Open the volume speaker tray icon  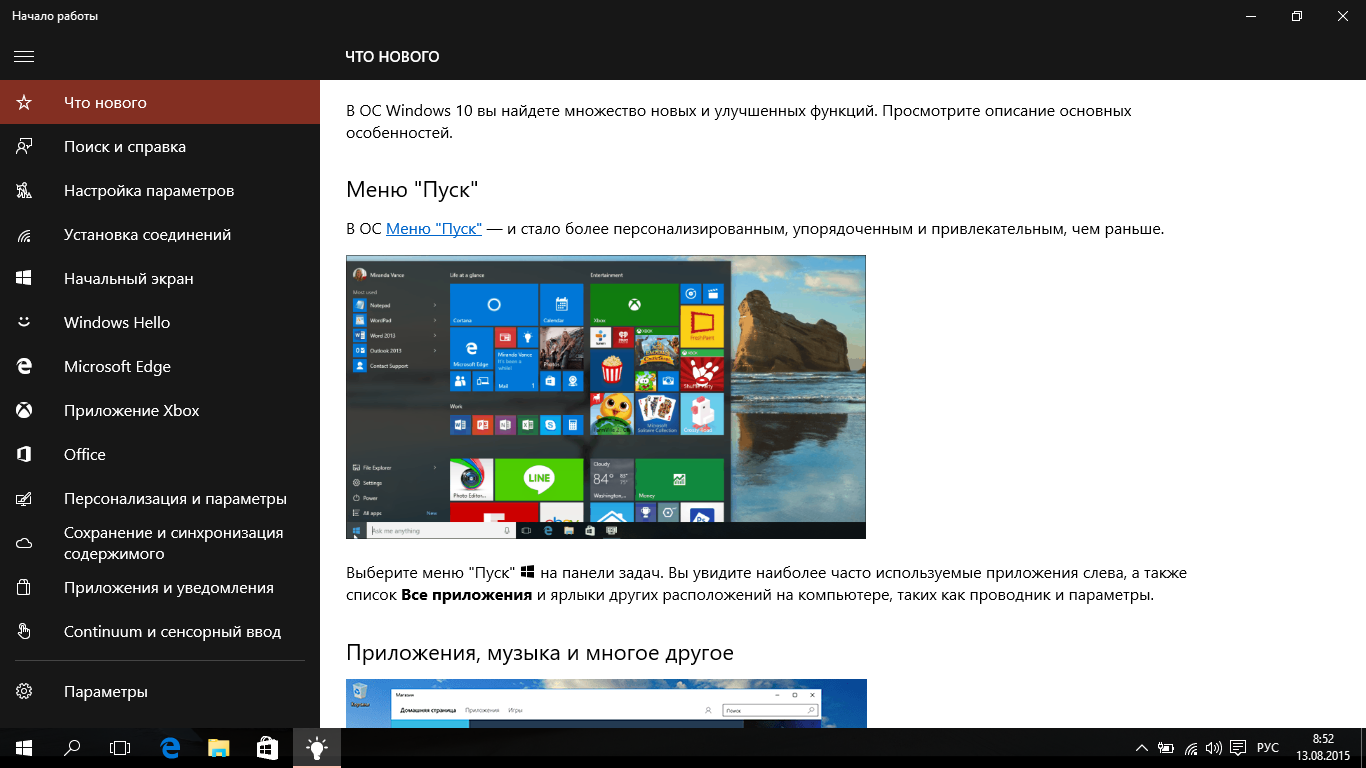[x=1214, y=748]
